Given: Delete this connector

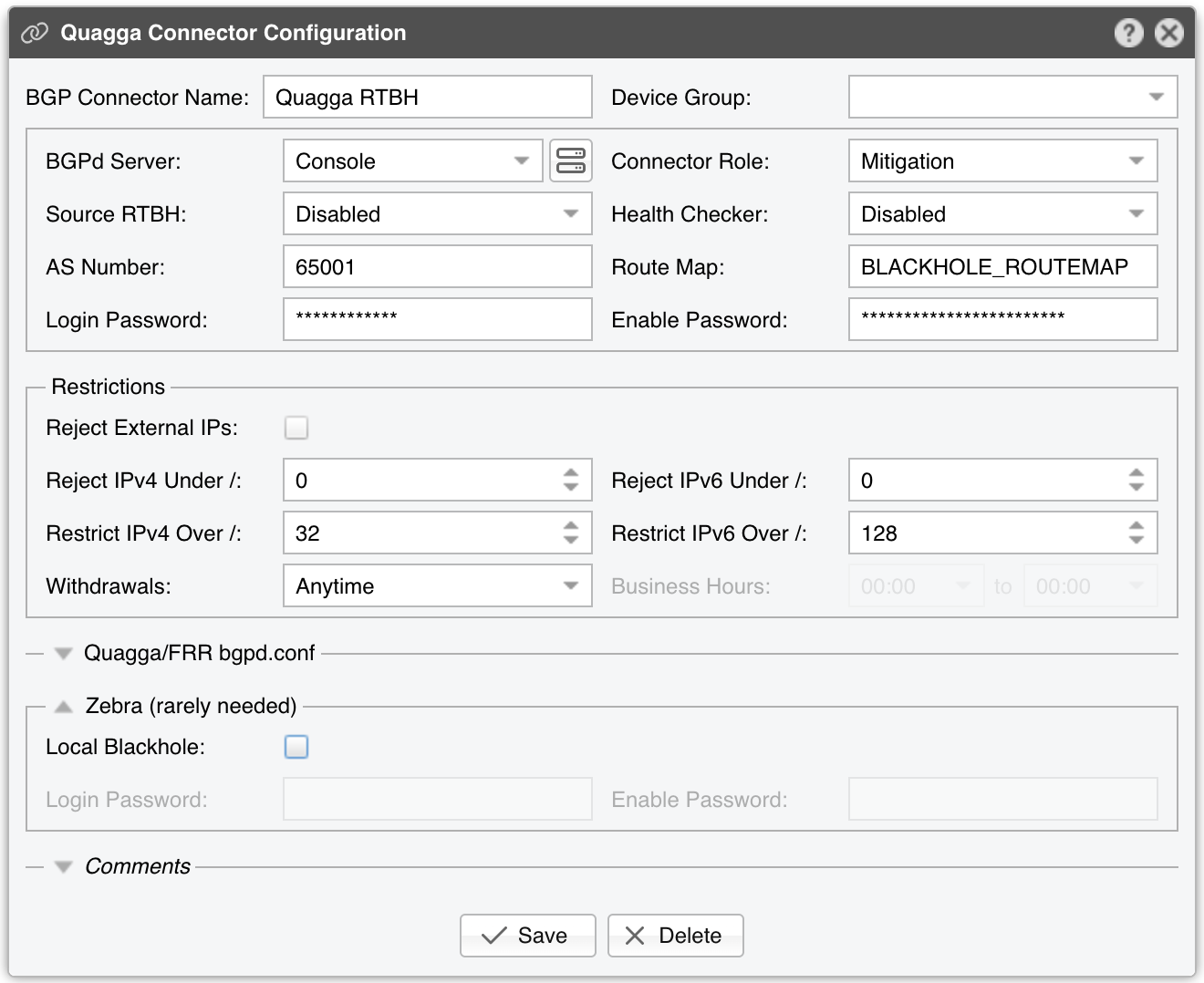Looking at the screenshot, I should tap(676, 936).
